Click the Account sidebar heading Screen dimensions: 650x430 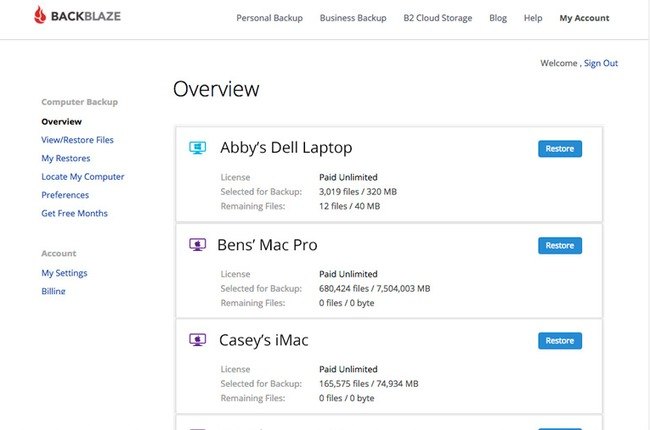tap(58, 253)
